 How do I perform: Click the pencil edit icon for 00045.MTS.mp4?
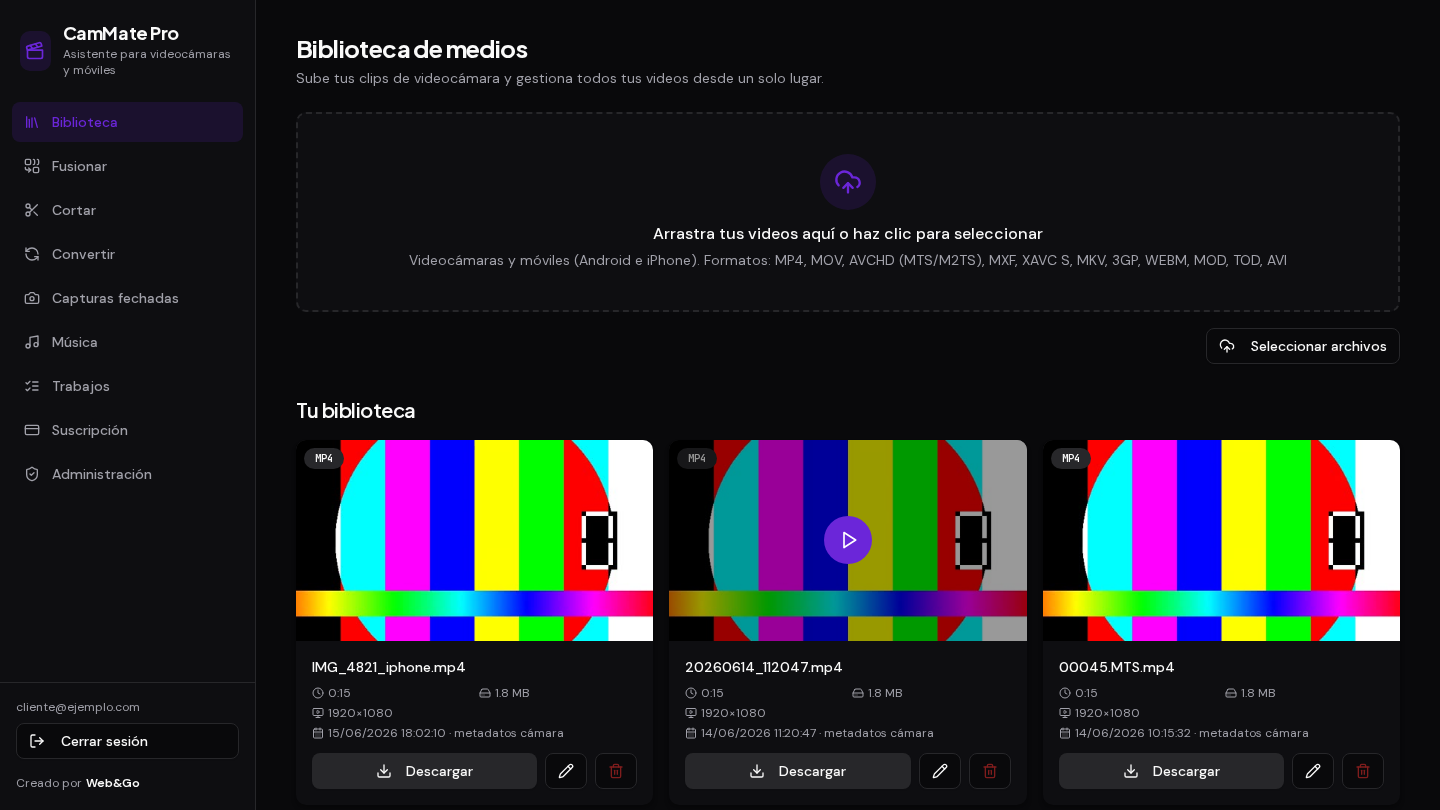point(1313,771)
